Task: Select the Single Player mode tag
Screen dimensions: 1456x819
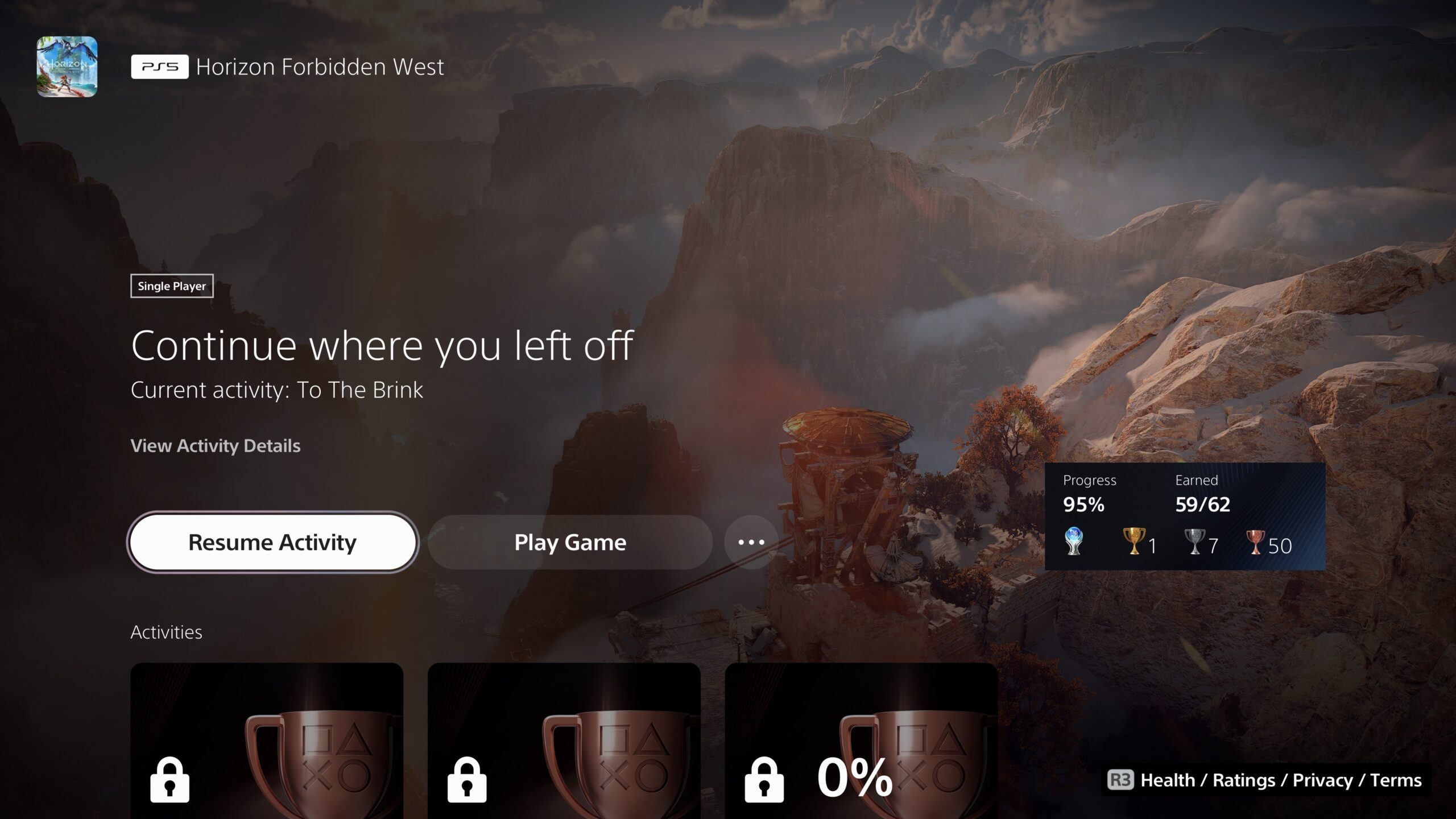Action: [x=172, y=286]
